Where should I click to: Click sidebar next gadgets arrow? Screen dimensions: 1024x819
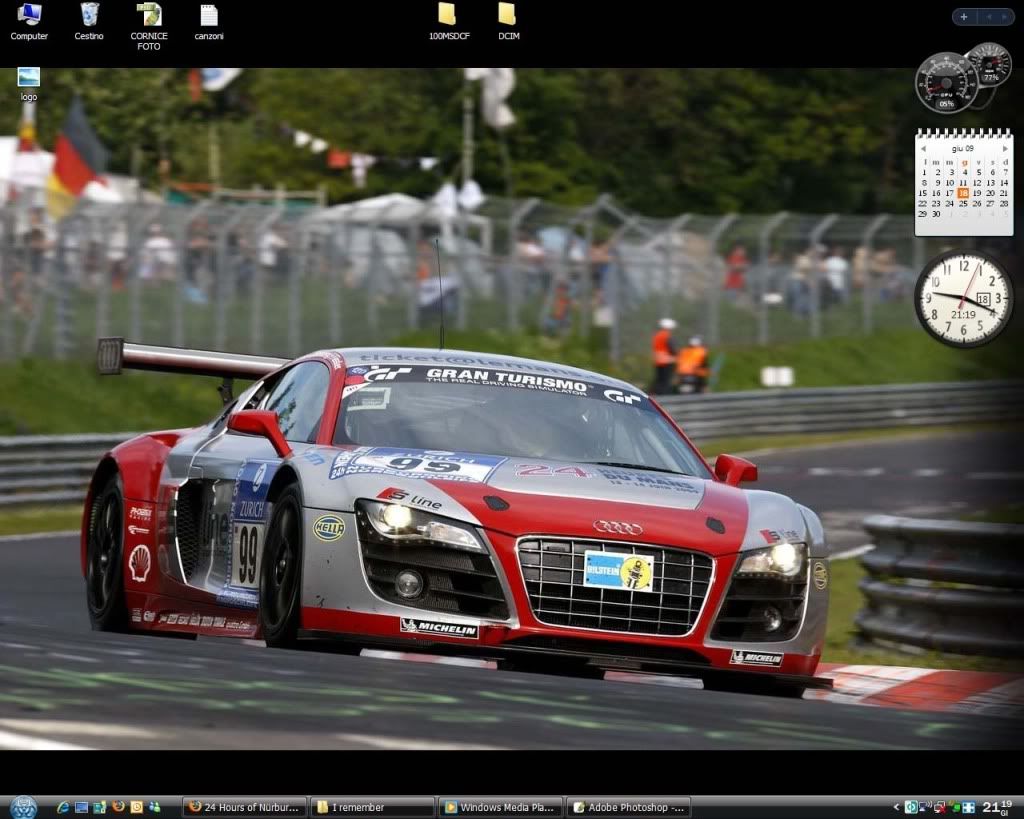pyautogui.click(x=1004, y=17)
